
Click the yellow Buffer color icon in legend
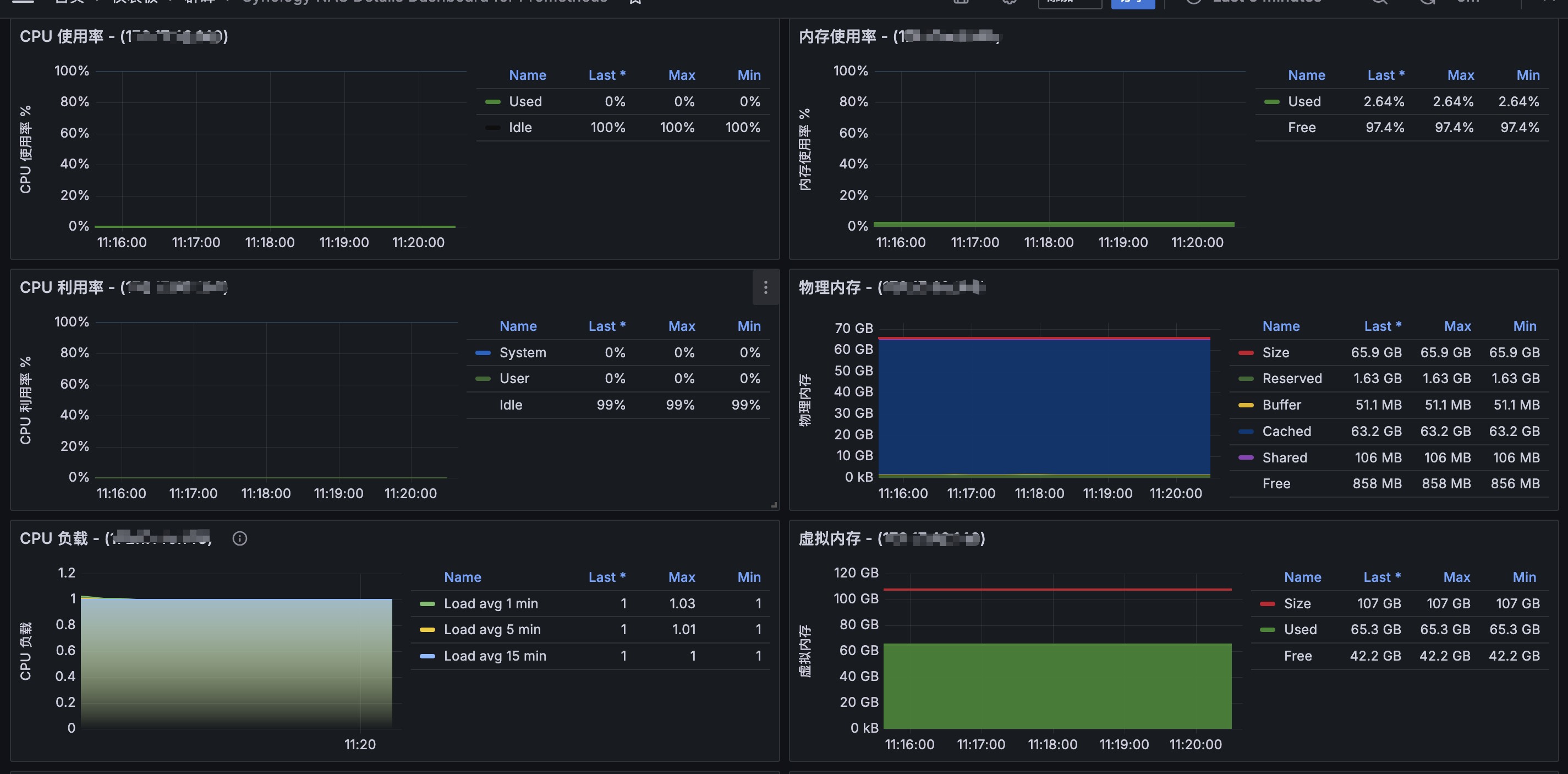(1246, 405)
